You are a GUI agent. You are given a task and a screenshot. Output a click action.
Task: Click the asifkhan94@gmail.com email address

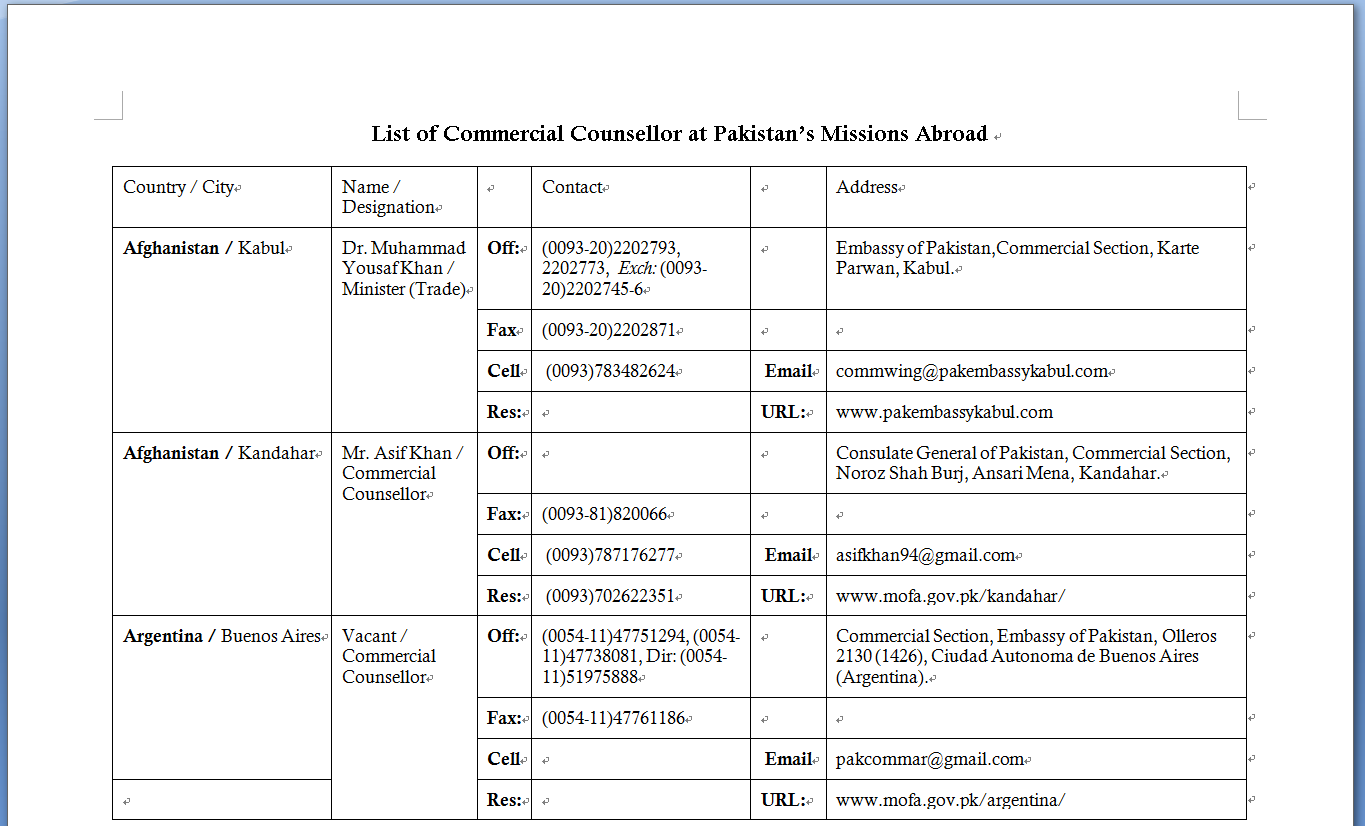(925, 555)
